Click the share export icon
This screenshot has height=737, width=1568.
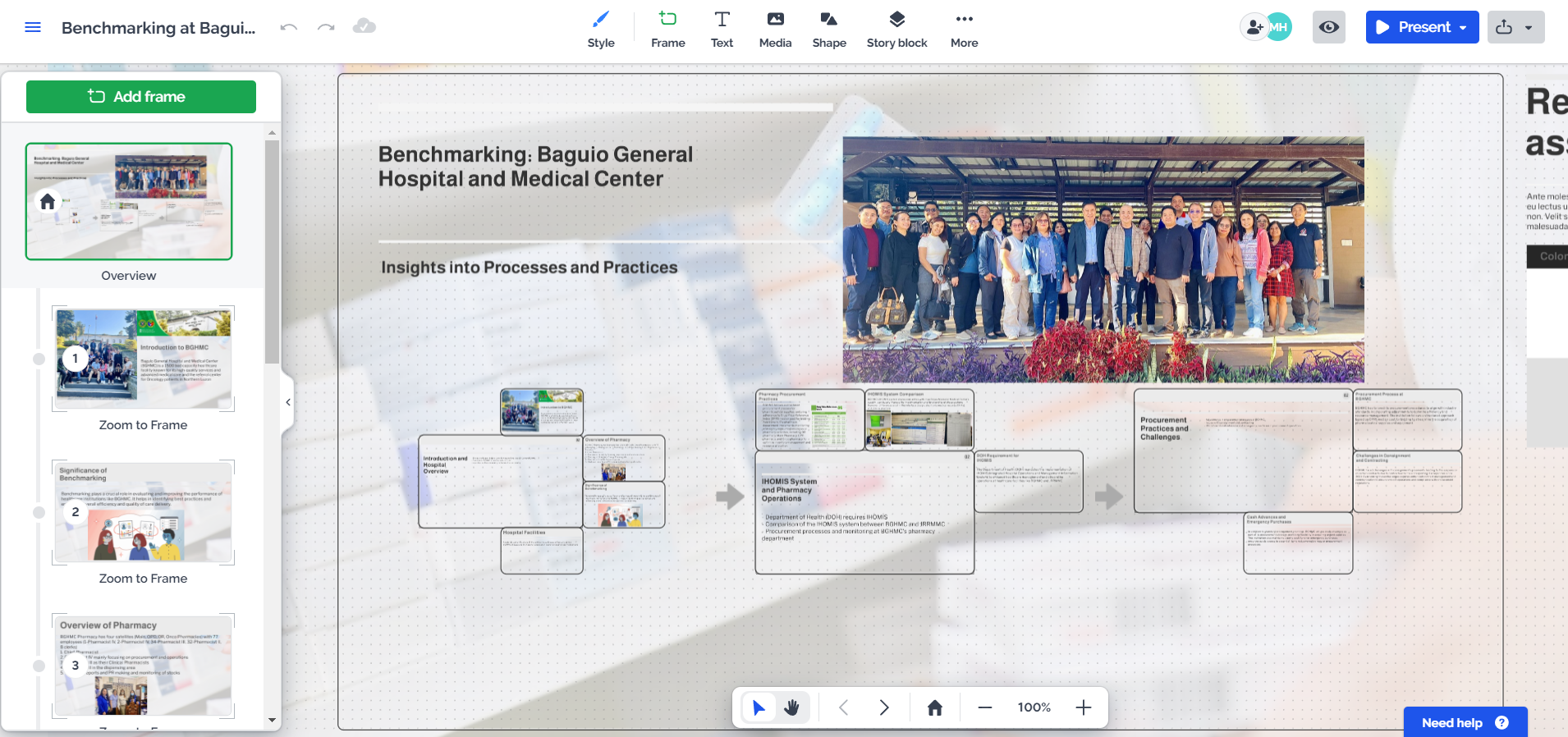(1504, 27)
